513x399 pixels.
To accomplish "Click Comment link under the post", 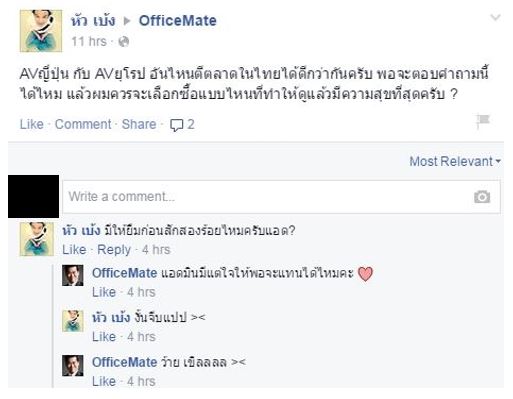I will pyautogui.click(x=83, y=124).
